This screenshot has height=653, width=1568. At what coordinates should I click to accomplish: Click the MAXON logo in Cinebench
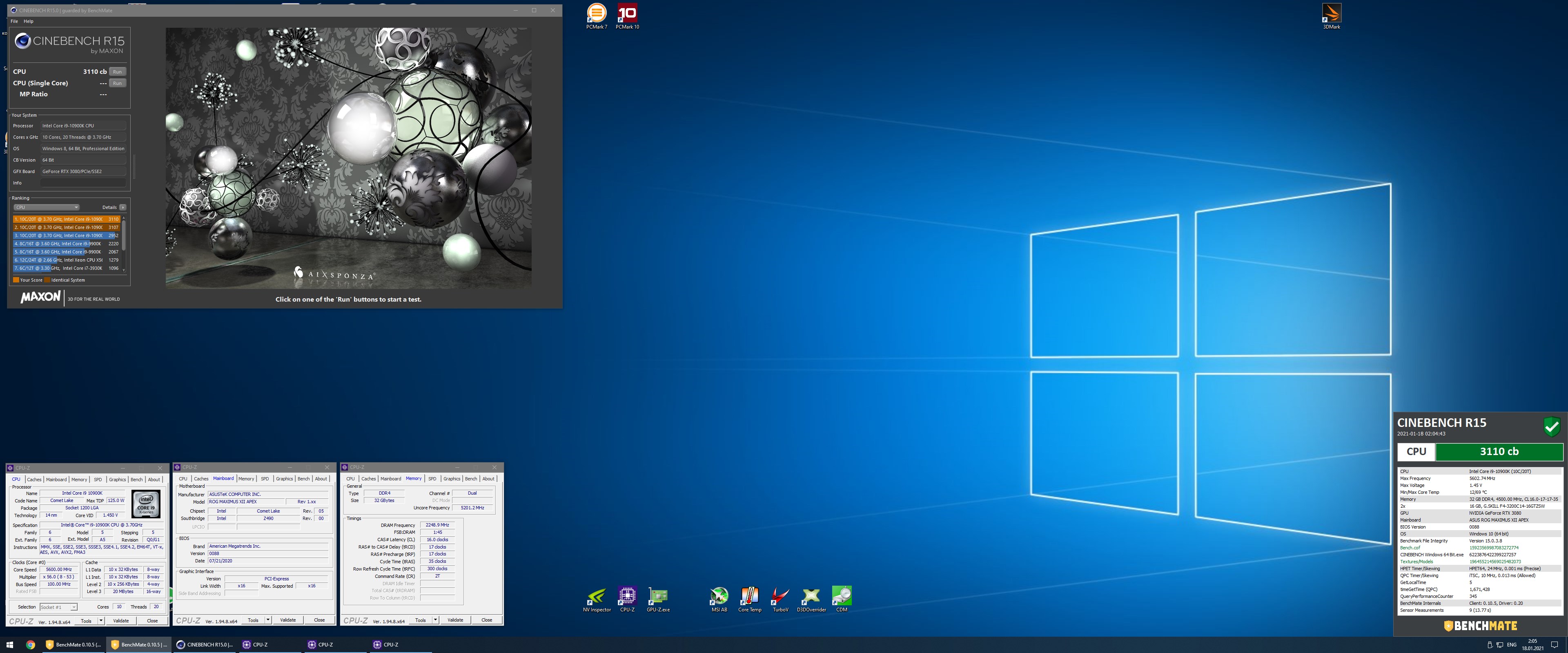pos(41,297)
